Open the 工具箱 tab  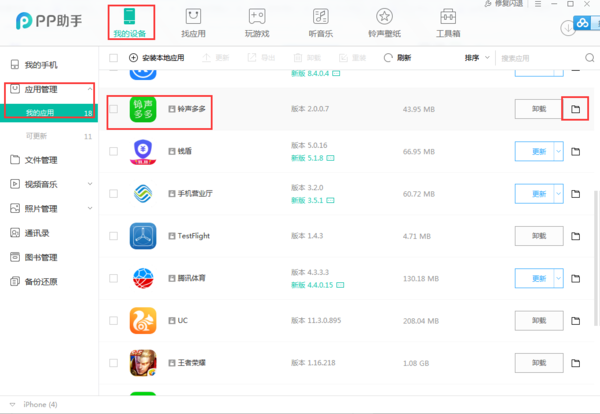448,23
